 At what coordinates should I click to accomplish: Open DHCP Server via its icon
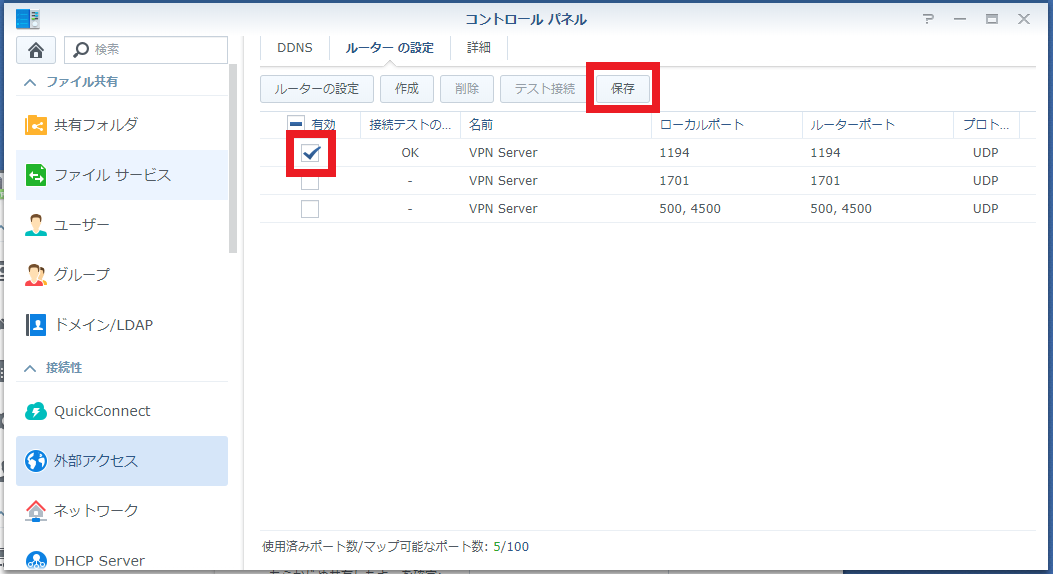36,561
